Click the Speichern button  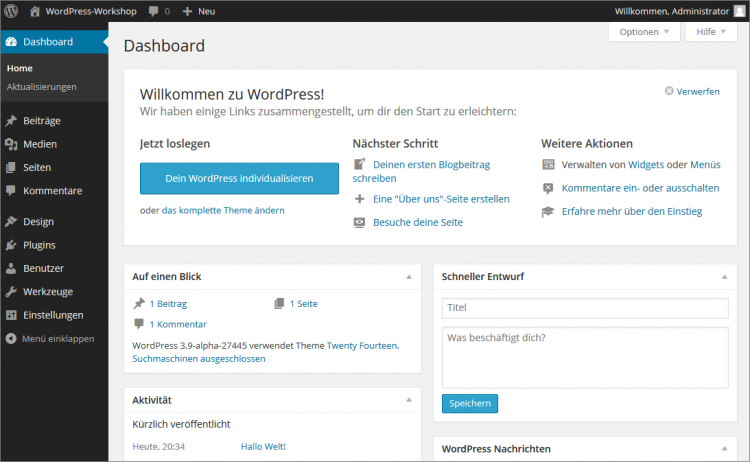469,403
